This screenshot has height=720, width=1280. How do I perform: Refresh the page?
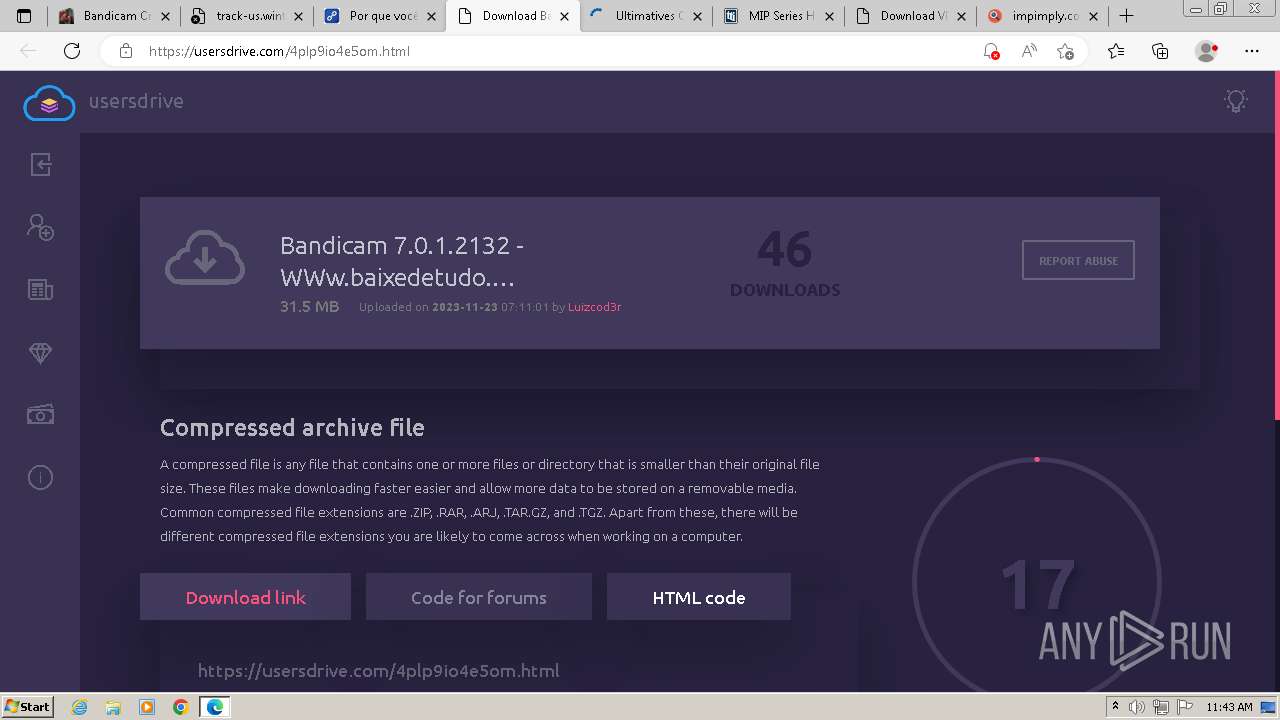[x=72, y=51]
